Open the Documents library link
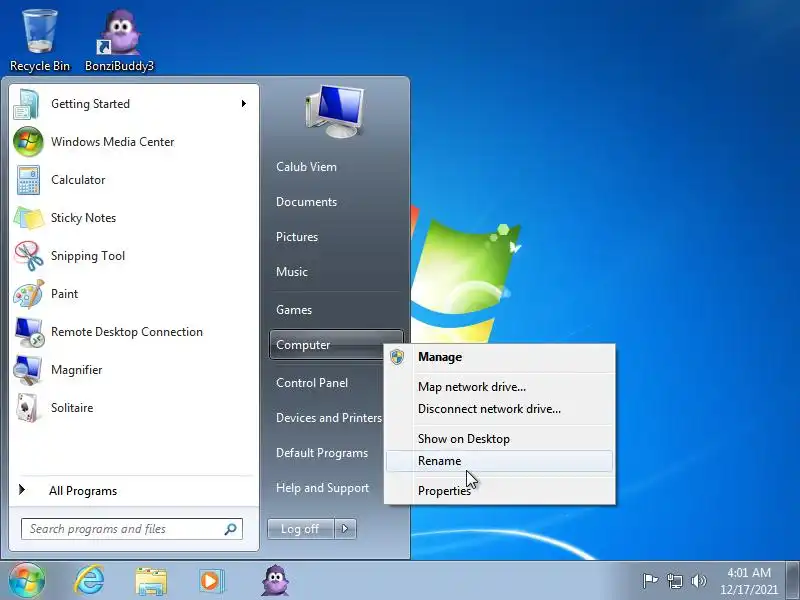Viewport: 800px width, 600px height. [x=336, y=202]
